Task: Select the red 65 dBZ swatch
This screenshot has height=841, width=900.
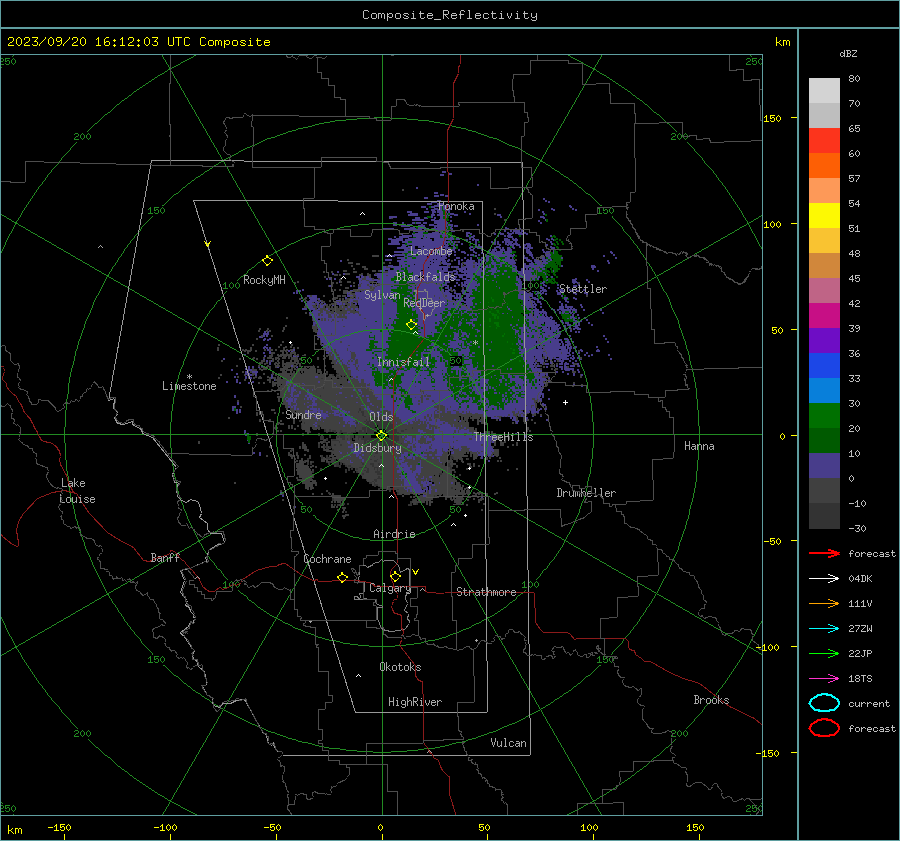Action: [x=824, y=141]
